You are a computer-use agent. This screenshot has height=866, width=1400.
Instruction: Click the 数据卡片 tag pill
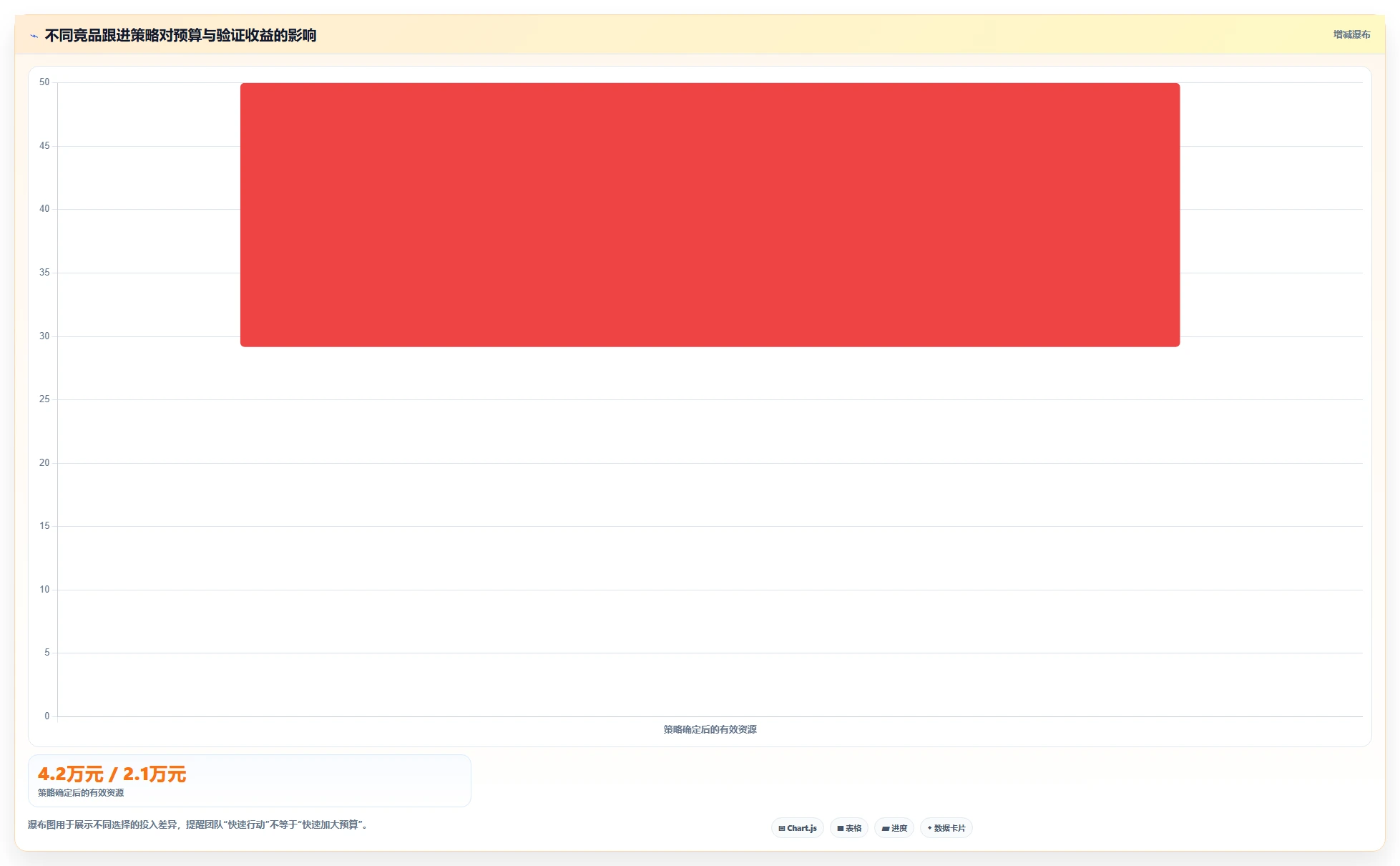point(946,828)
